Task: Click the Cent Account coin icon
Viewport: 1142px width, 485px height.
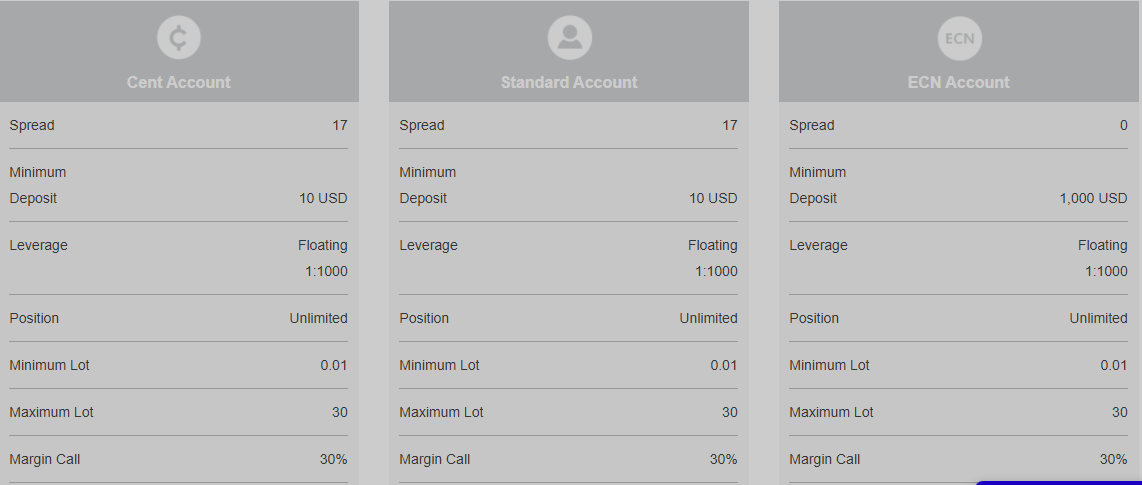Action: 178,37
